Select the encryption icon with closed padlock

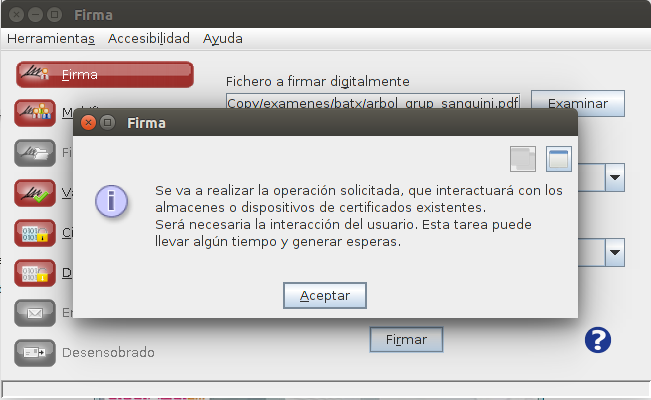[x=35, y=233]
